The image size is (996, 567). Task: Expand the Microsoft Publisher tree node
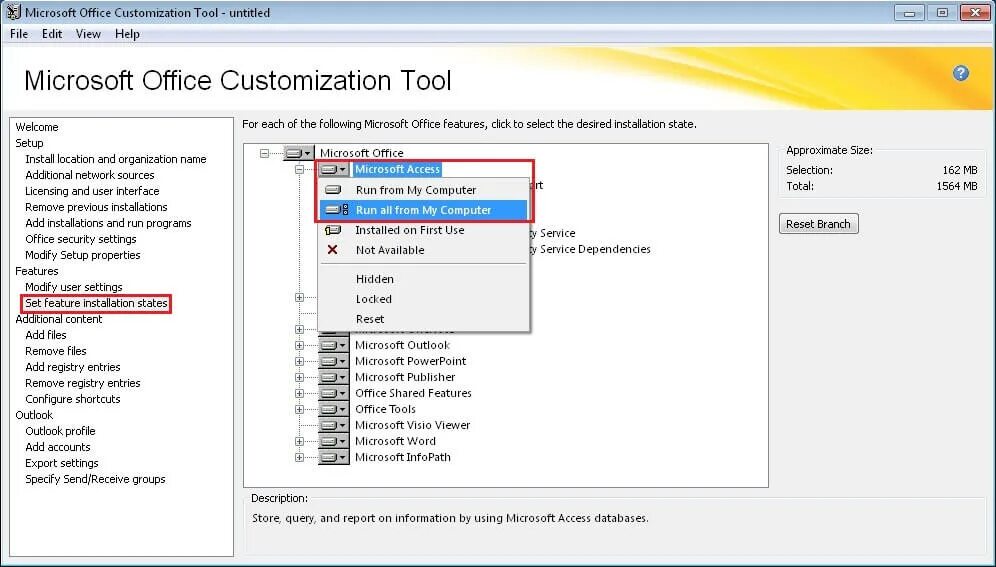click(x=299, y=377)
